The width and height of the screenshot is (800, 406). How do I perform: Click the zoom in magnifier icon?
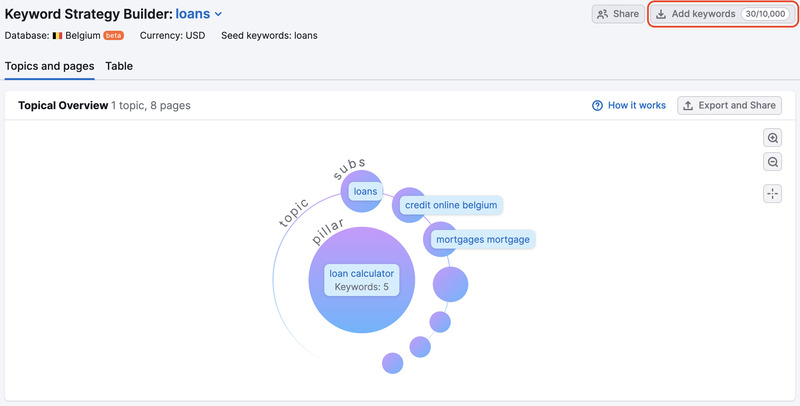click(773, 138)
